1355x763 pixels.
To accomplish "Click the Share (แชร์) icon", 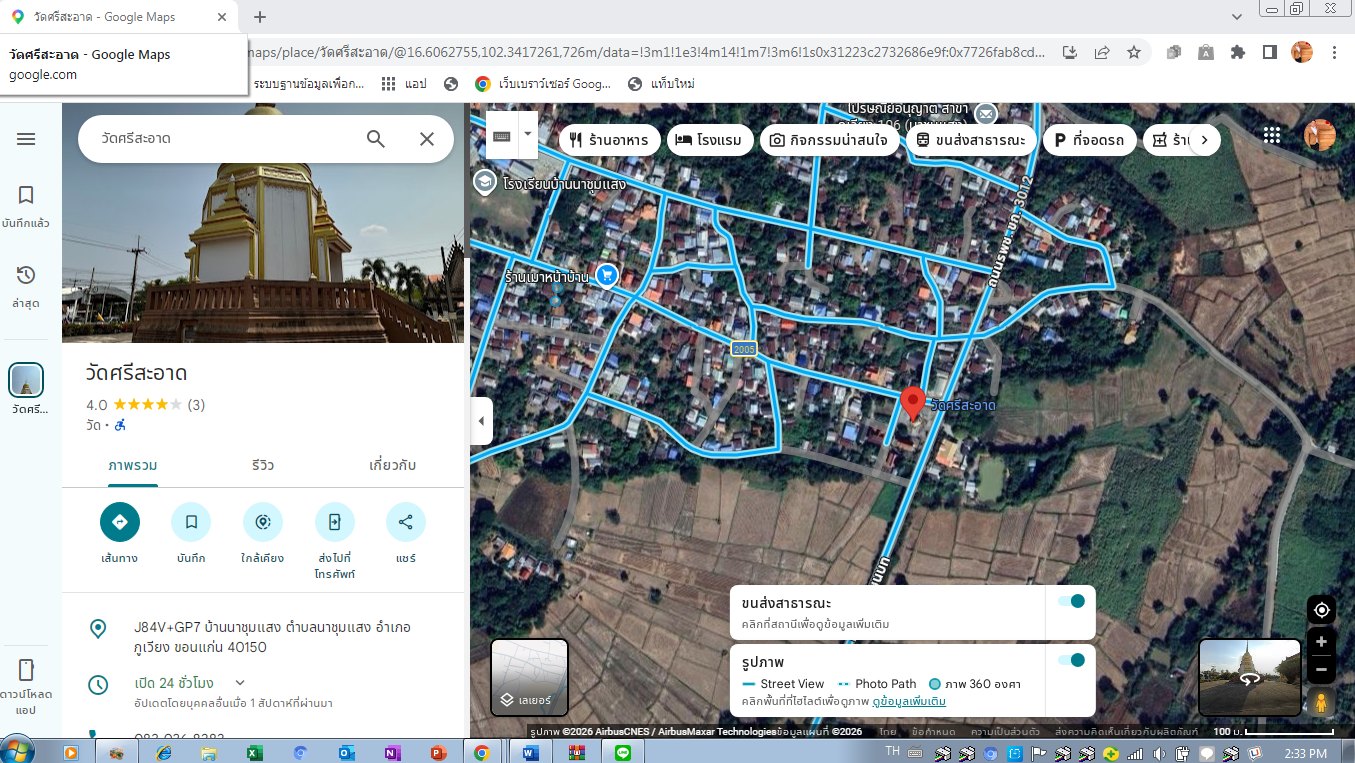I will pos(406,522).
